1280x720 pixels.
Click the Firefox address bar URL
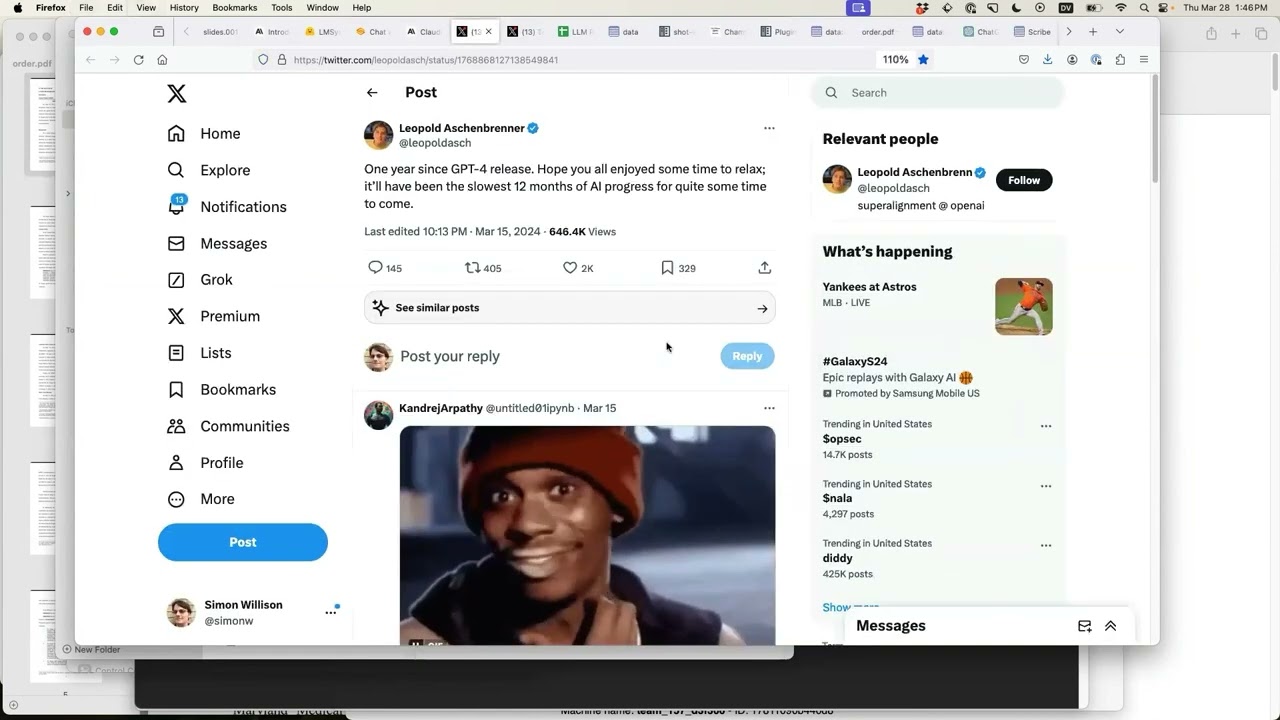coord(426,60)
